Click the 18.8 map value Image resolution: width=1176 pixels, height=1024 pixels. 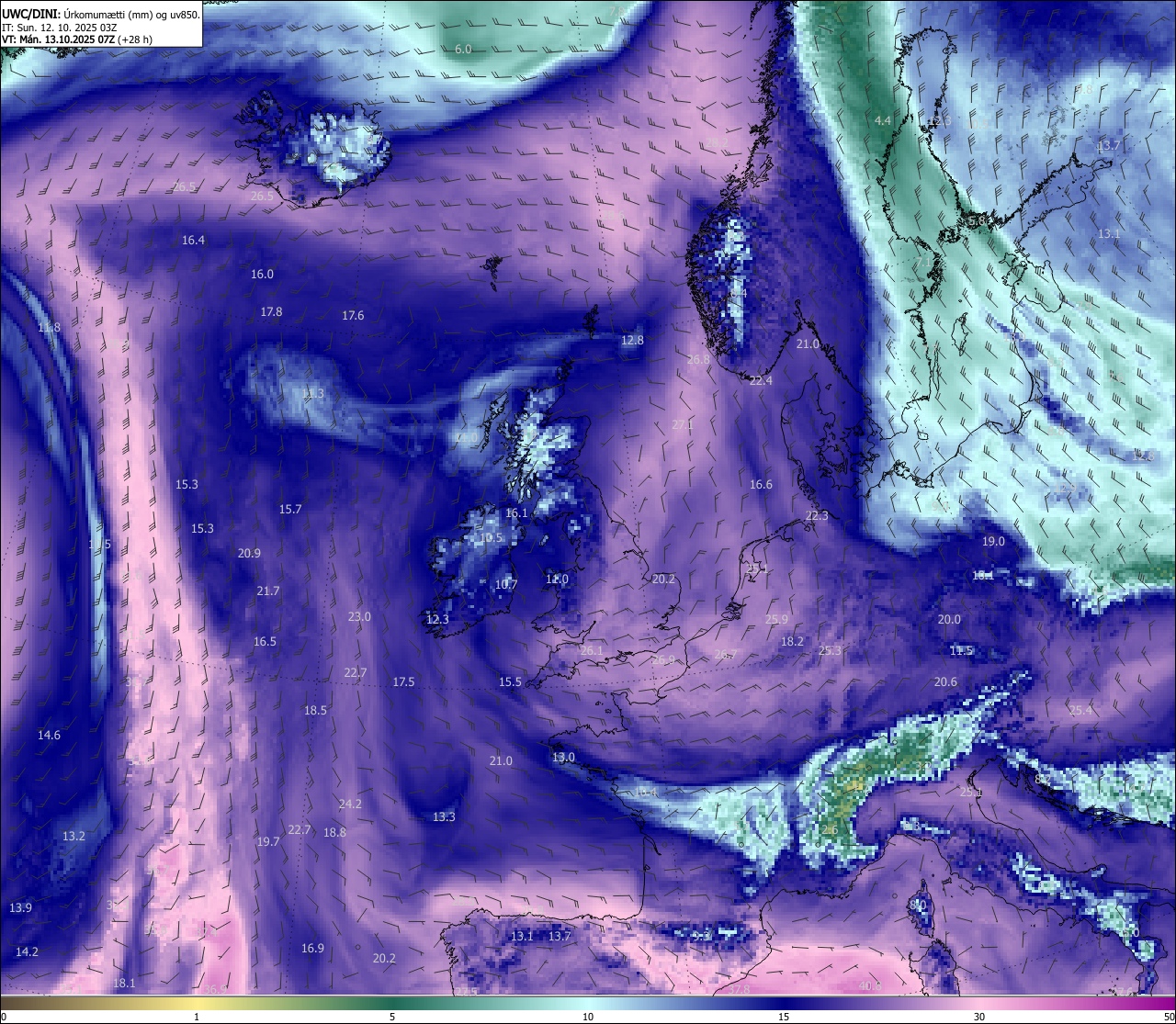334,832
